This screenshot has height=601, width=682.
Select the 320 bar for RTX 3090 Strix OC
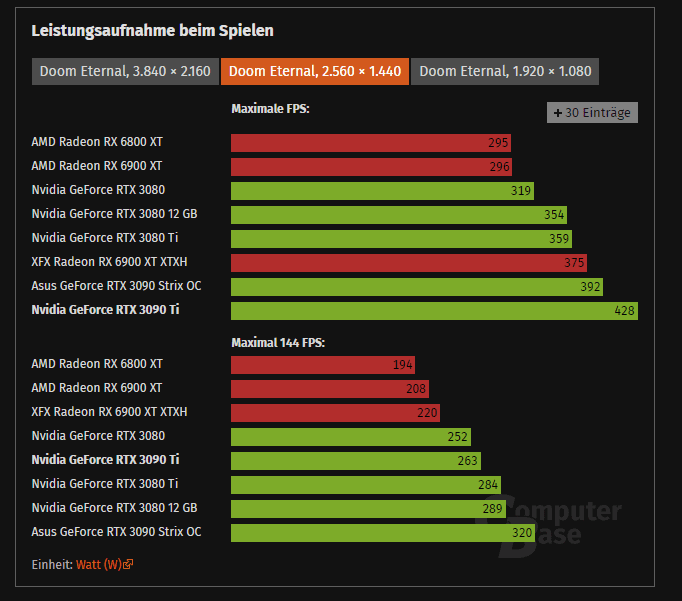click(x=383, y=533)
